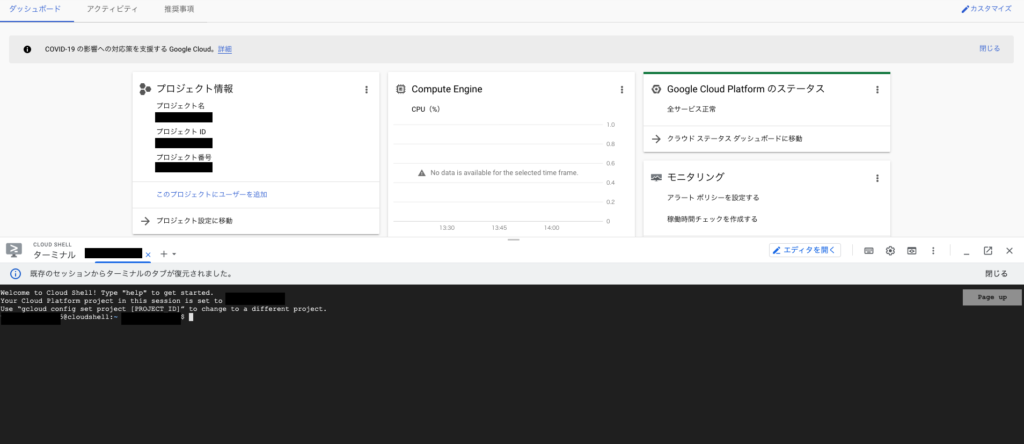The image size is (1024, 444).
Task: Click the 'No data is available' chart message
Action: tap(504, 173)
